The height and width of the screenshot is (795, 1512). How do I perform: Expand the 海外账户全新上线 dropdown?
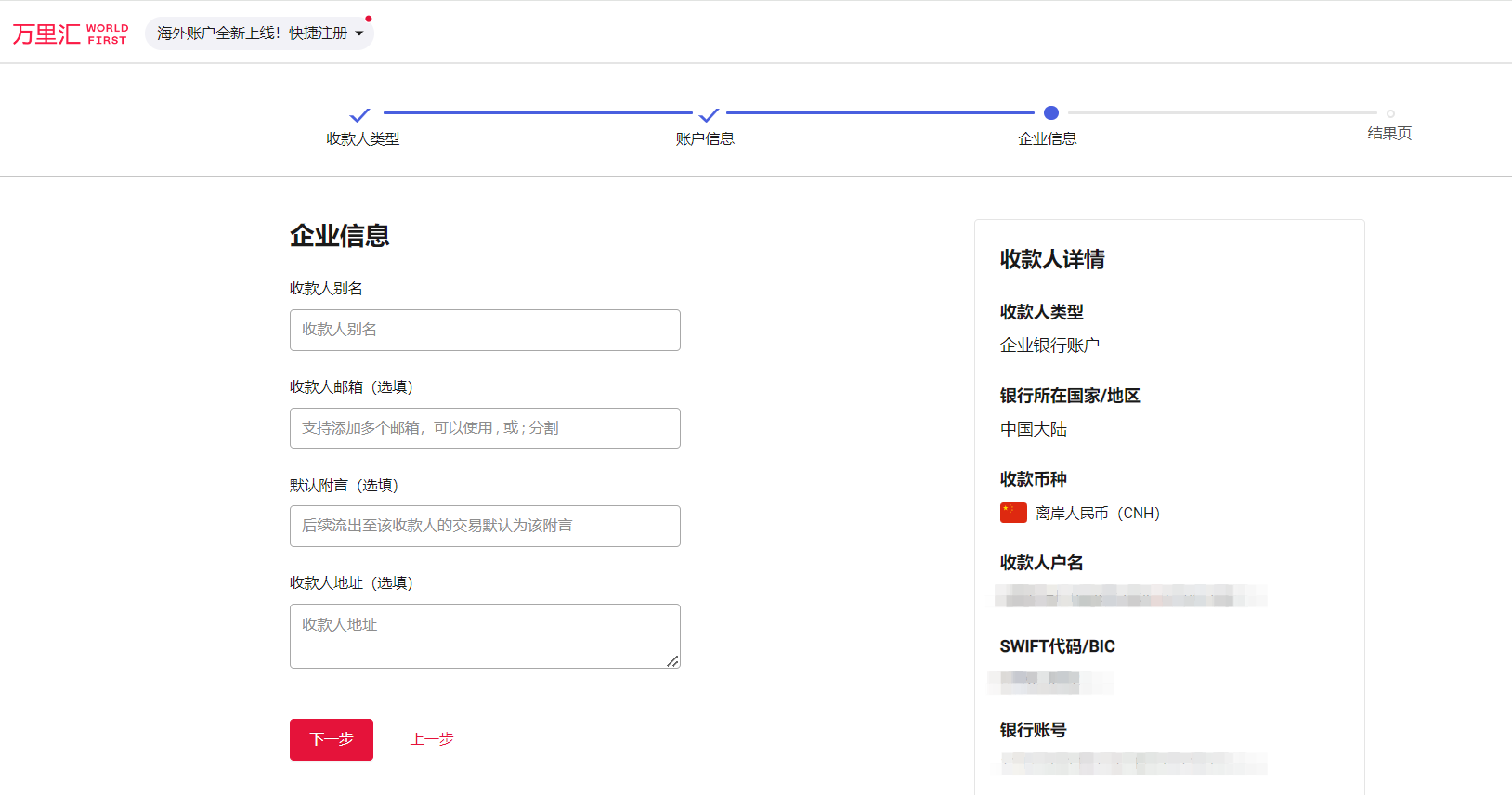click(259, 33)
